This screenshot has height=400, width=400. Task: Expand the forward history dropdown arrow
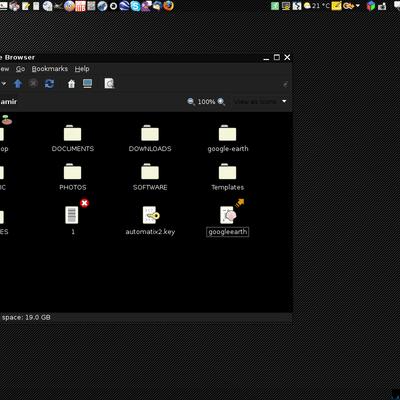(4, 83)
